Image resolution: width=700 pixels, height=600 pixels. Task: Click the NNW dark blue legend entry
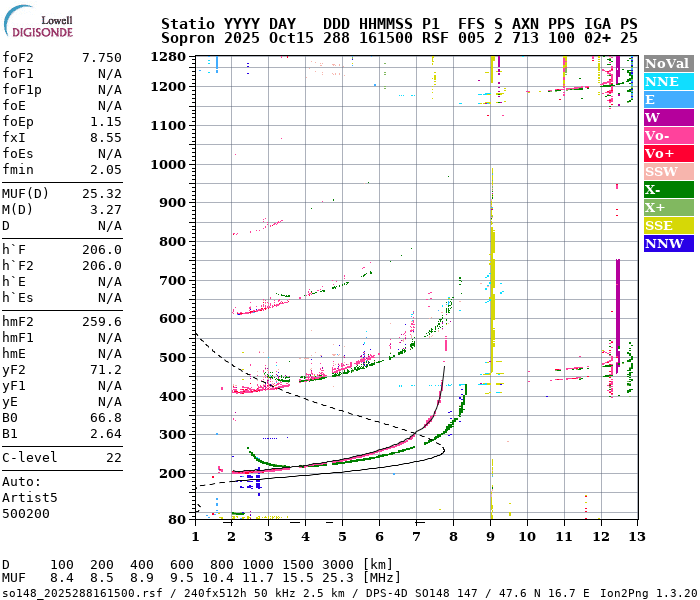pyautogui.click(x=667, y=243)
